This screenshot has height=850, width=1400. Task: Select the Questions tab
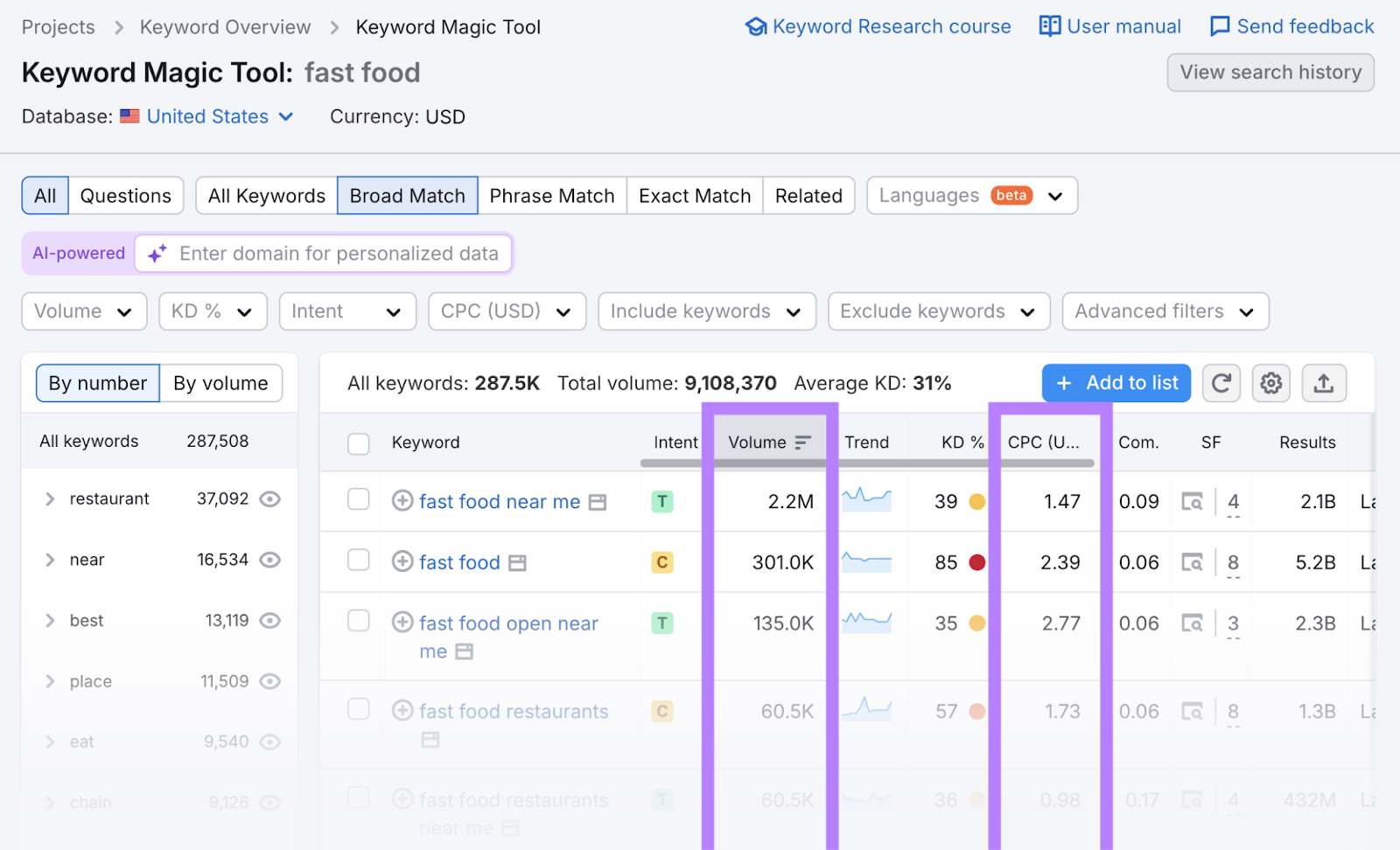point(126,196)
